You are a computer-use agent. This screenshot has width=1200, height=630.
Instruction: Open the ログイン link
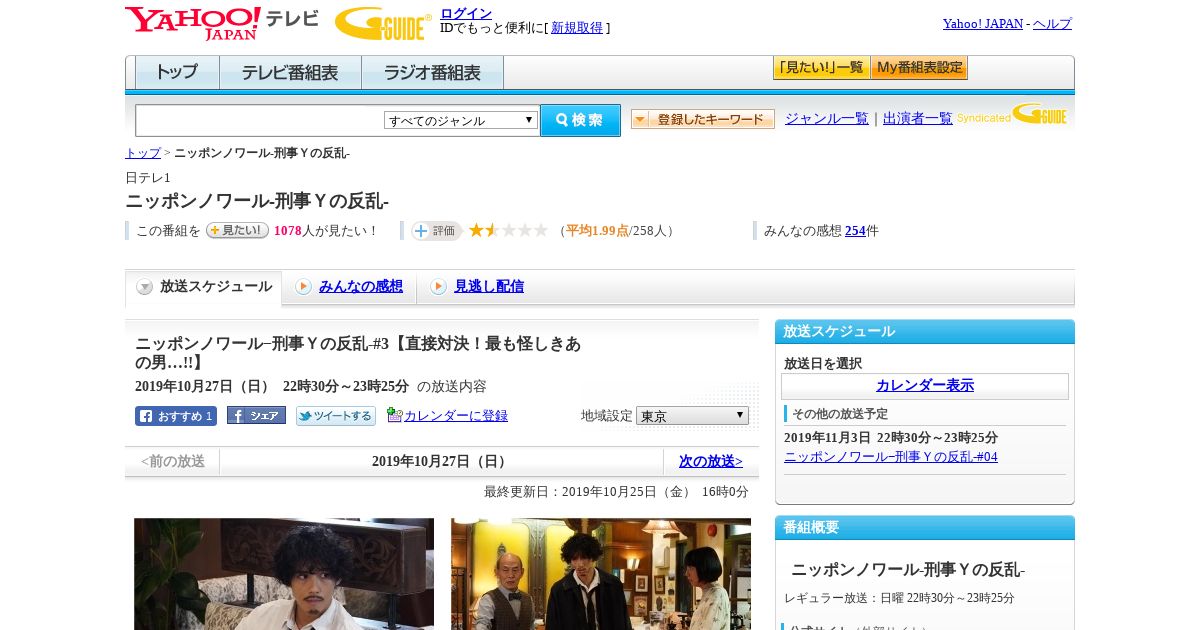pyautogui.click(x=466, y=13)
